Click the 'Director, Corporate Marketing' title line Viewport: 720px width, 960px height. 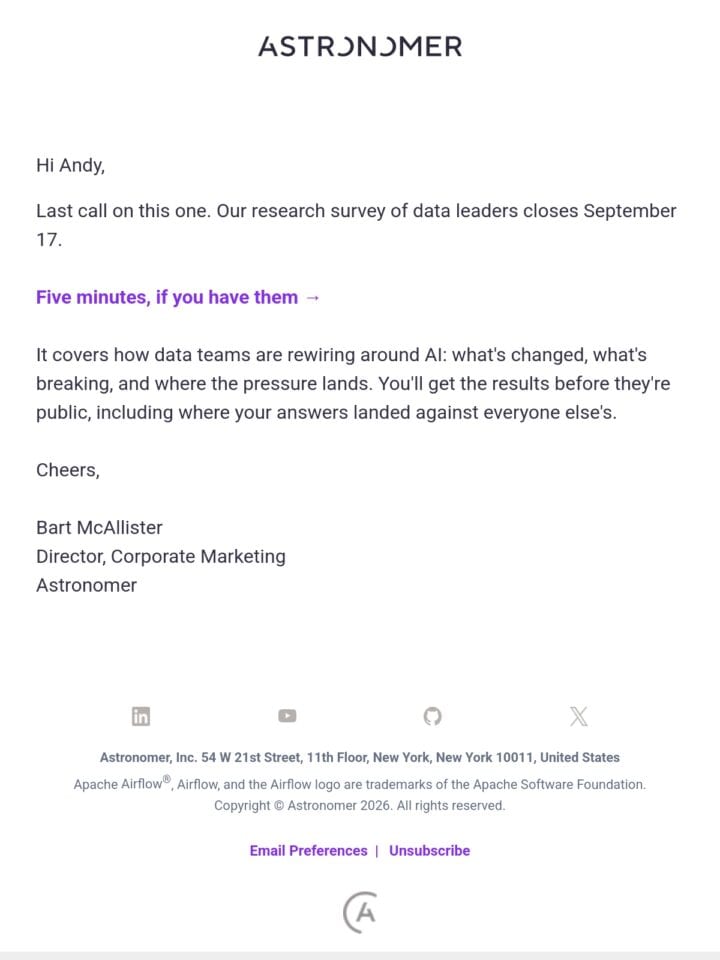[161, 556]
